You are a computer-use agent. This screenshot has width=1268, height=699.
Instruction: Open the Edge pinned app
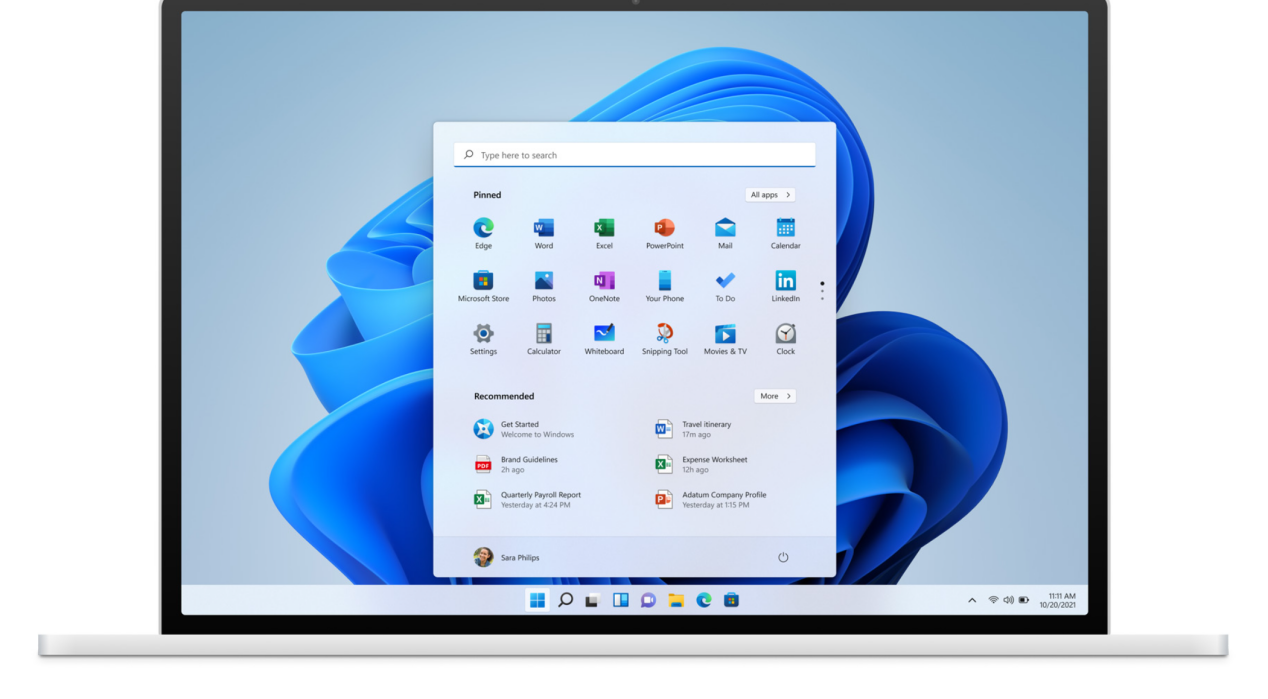click(483, 233)
